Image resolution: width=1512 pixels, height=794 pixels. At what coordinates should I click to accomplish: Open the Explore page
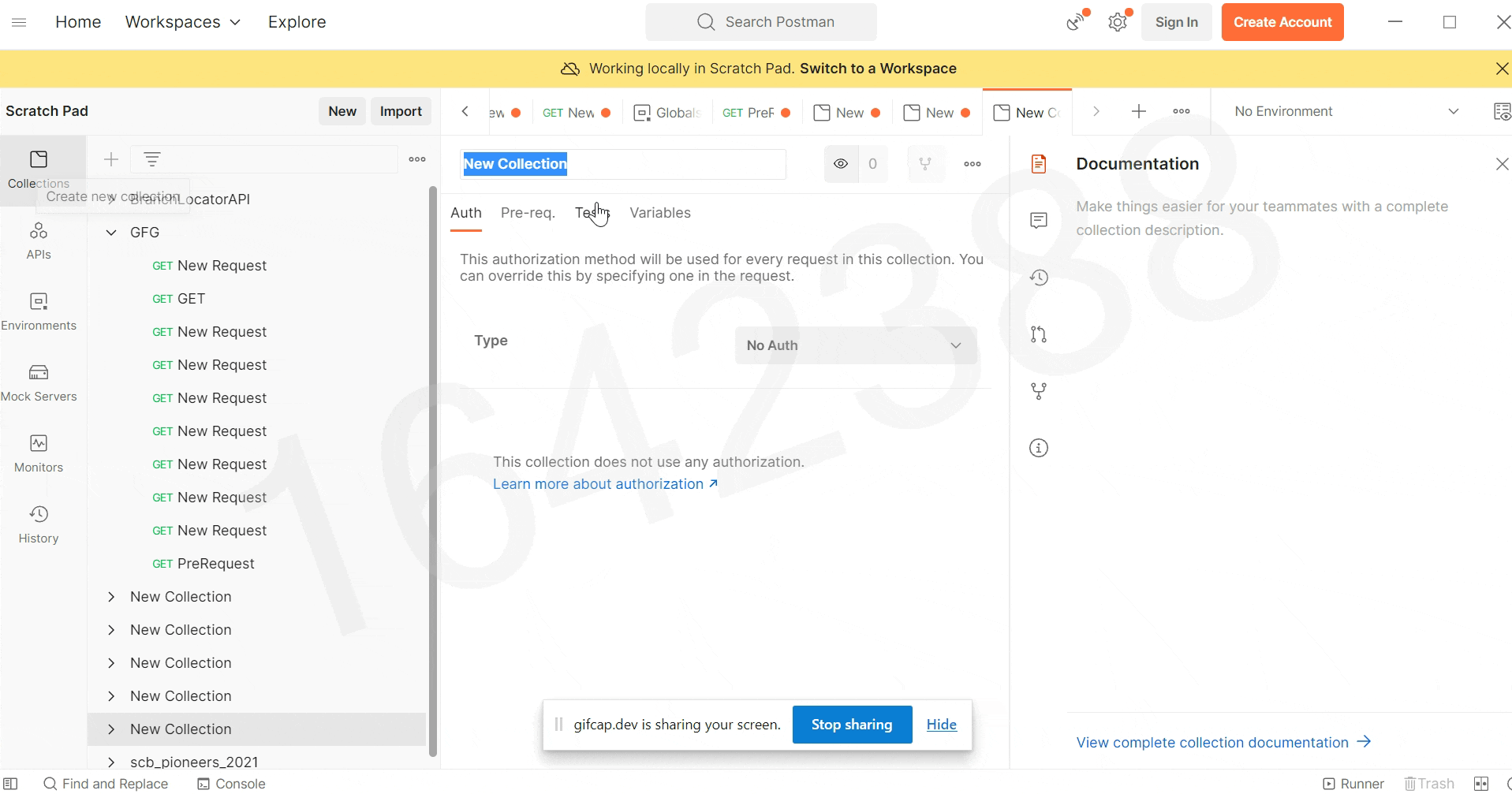tap(297, 22)
